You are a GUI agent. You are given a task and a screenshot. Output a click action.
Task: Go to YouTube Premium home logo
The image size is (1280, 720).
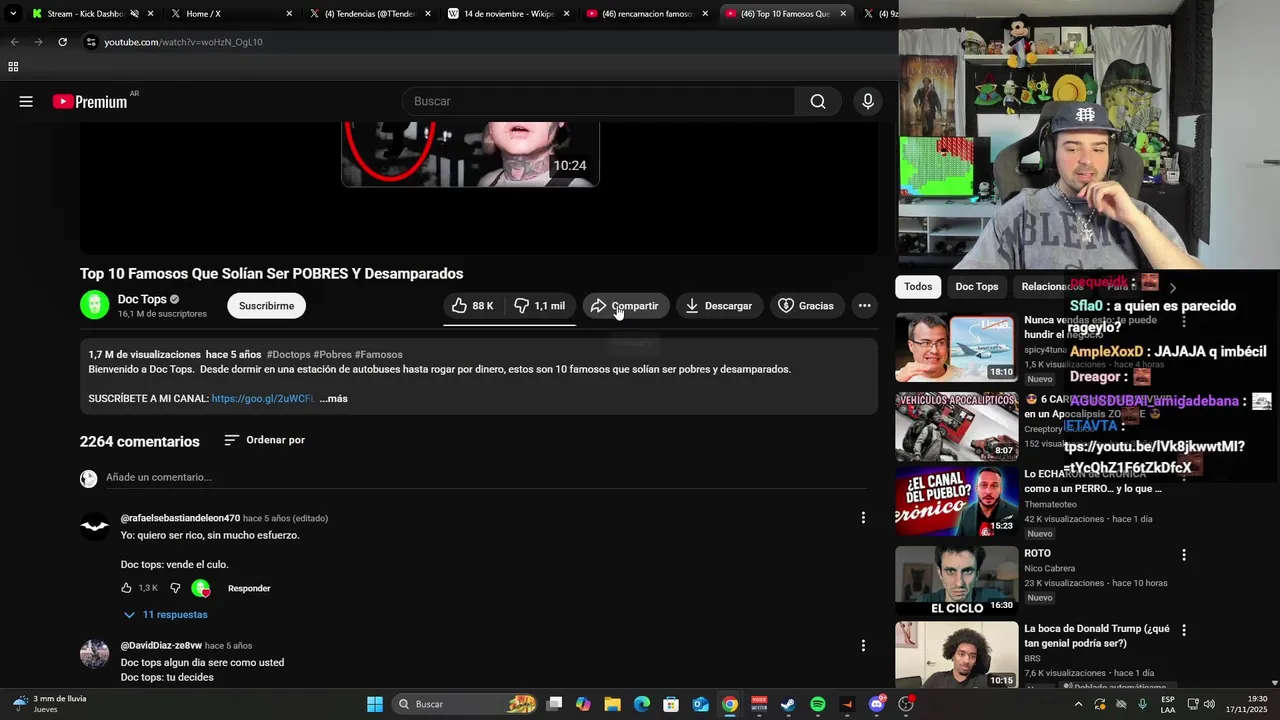[90, 101]
